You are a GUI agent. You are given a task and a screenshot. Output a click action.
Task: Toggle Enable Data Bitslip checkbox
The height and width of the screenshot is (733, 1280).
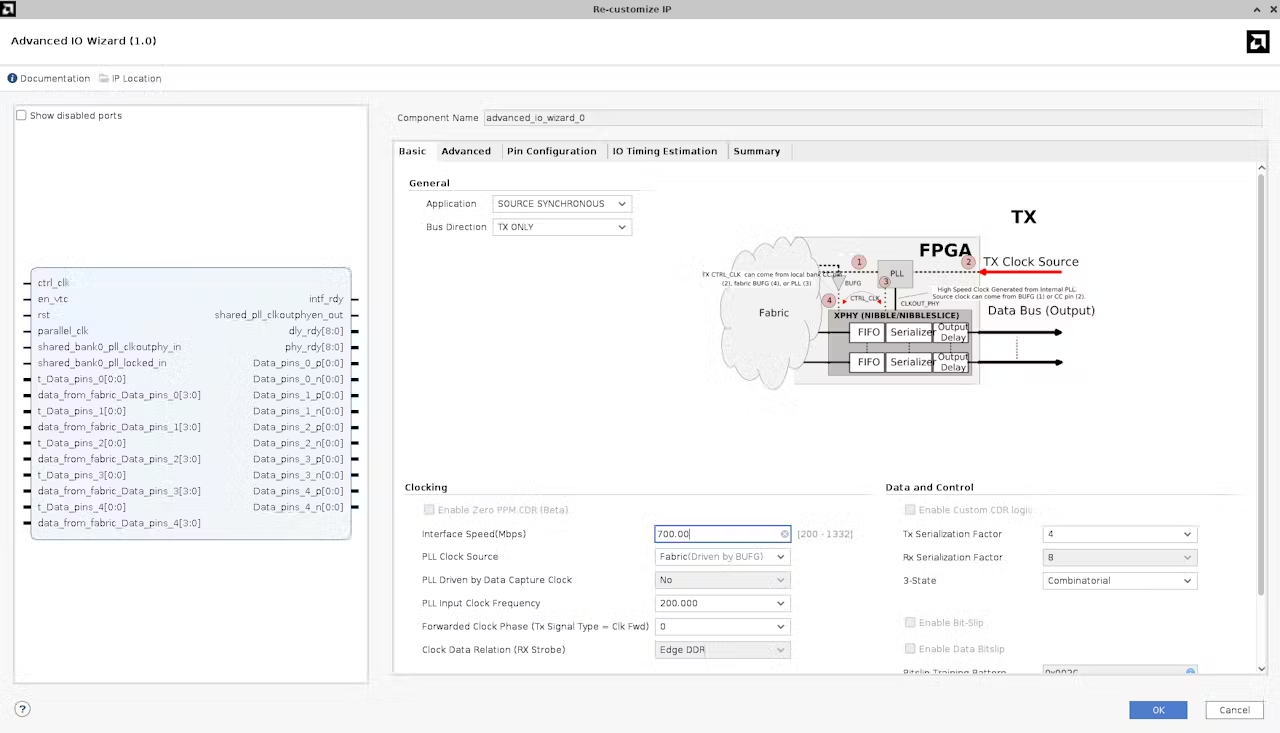(x=910, y=649)
